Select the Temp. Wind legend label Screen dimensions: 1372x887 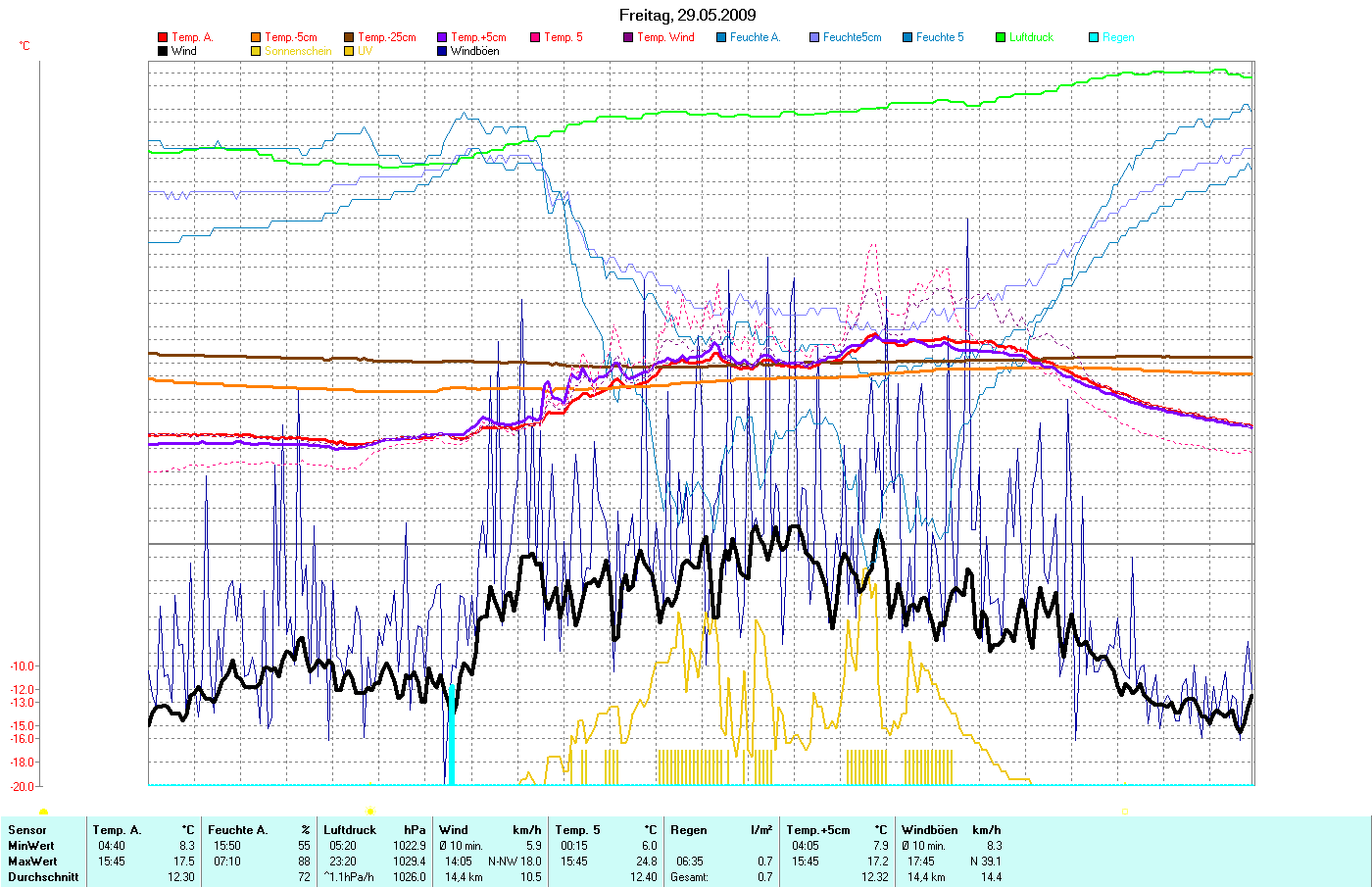[665, 38]
